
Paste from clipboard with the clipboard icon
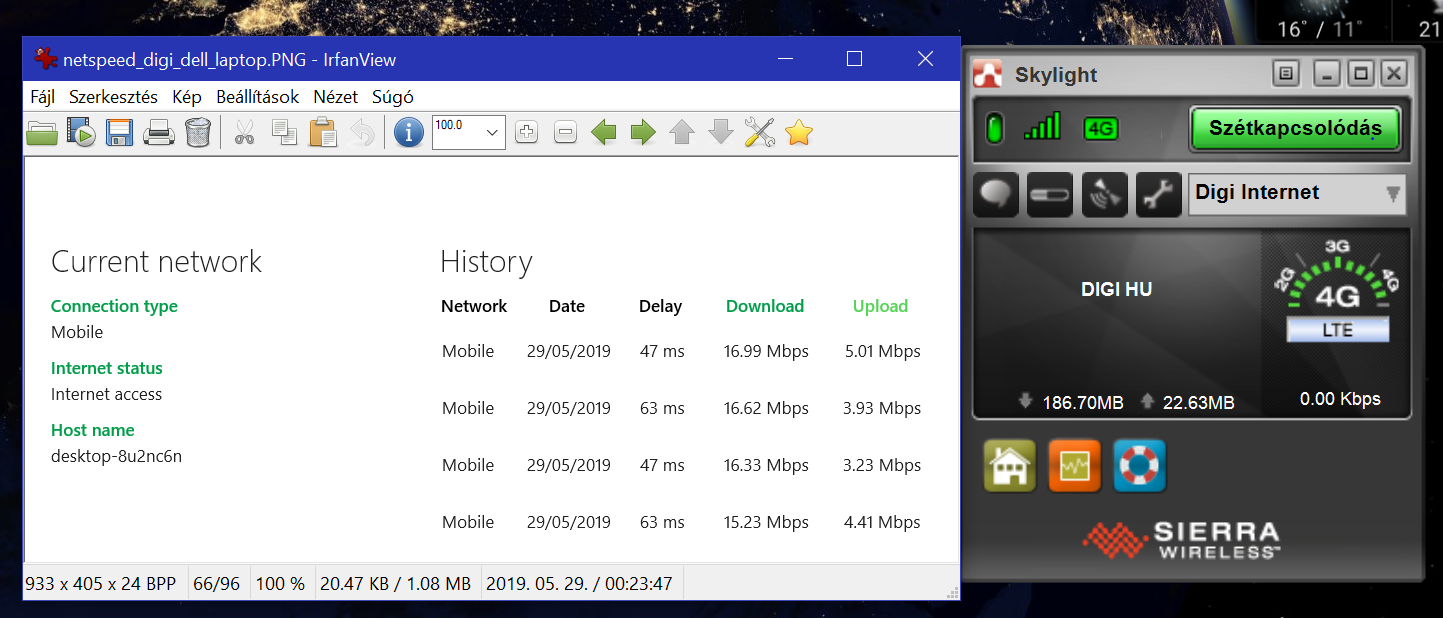(323, 132)
